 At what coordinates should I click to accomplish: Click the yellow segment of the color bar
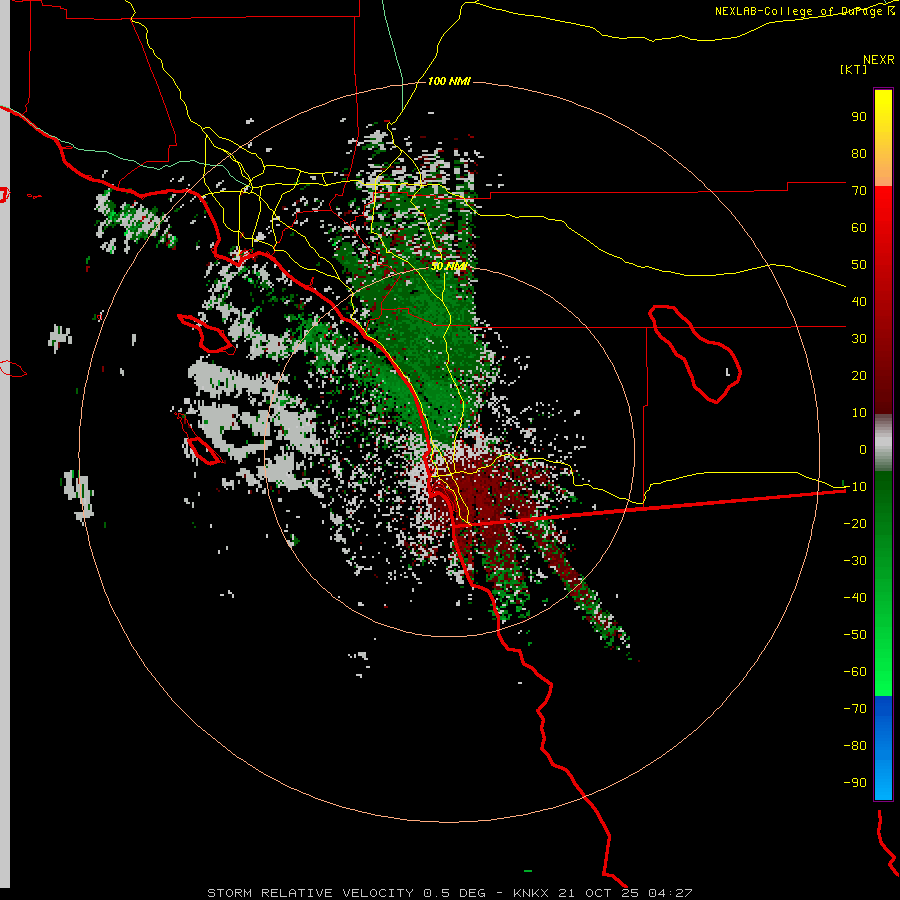[883, 138]
